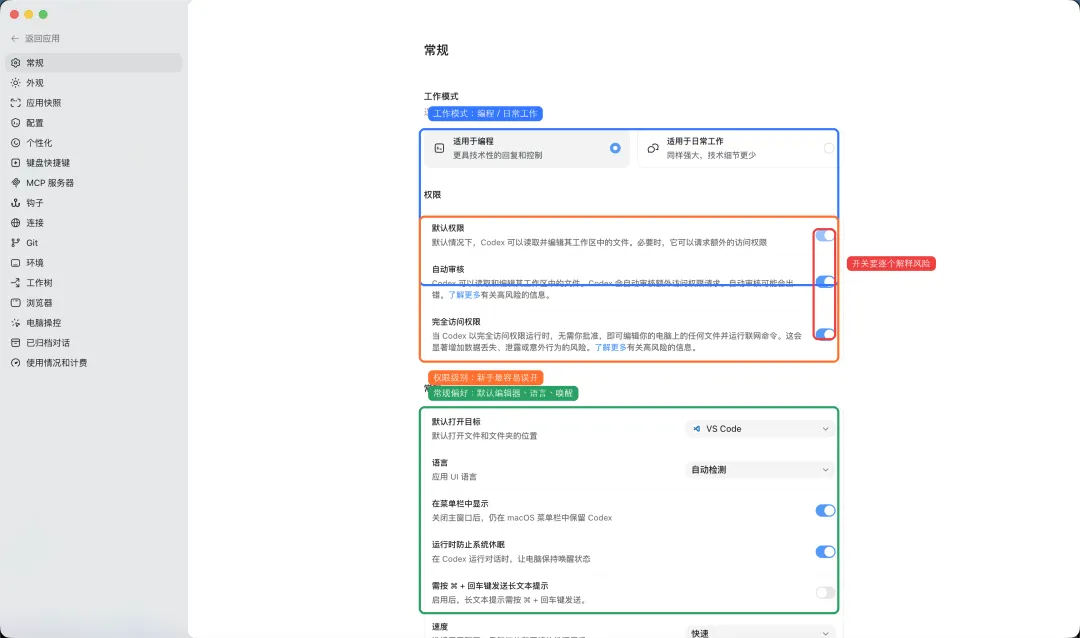Click the 权限 section heading
Viewport: 1080px width, 638px height.
(x=433, y=195)
